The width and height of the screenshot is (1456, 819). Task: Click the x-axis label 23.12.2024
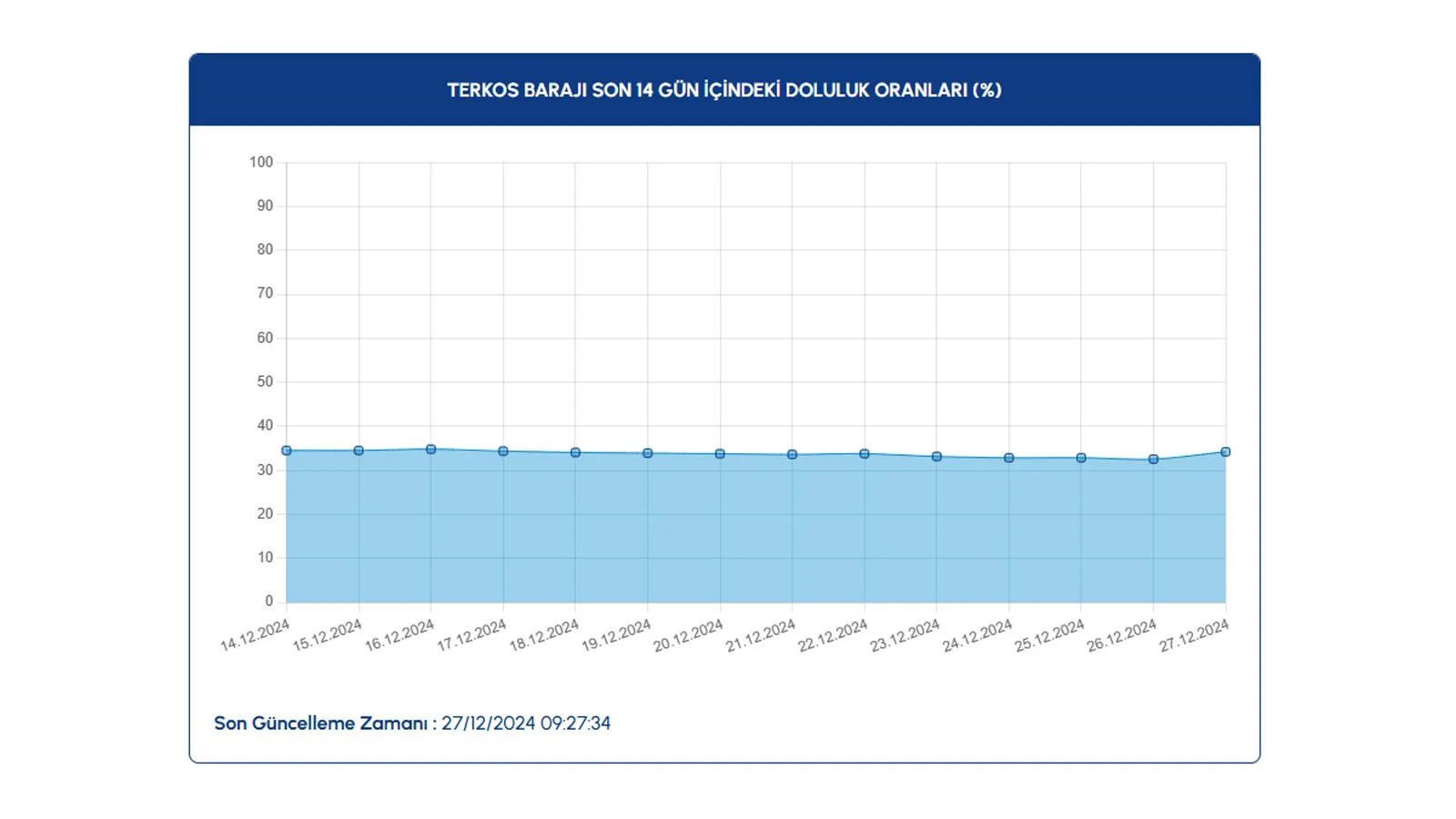(905, 634)
